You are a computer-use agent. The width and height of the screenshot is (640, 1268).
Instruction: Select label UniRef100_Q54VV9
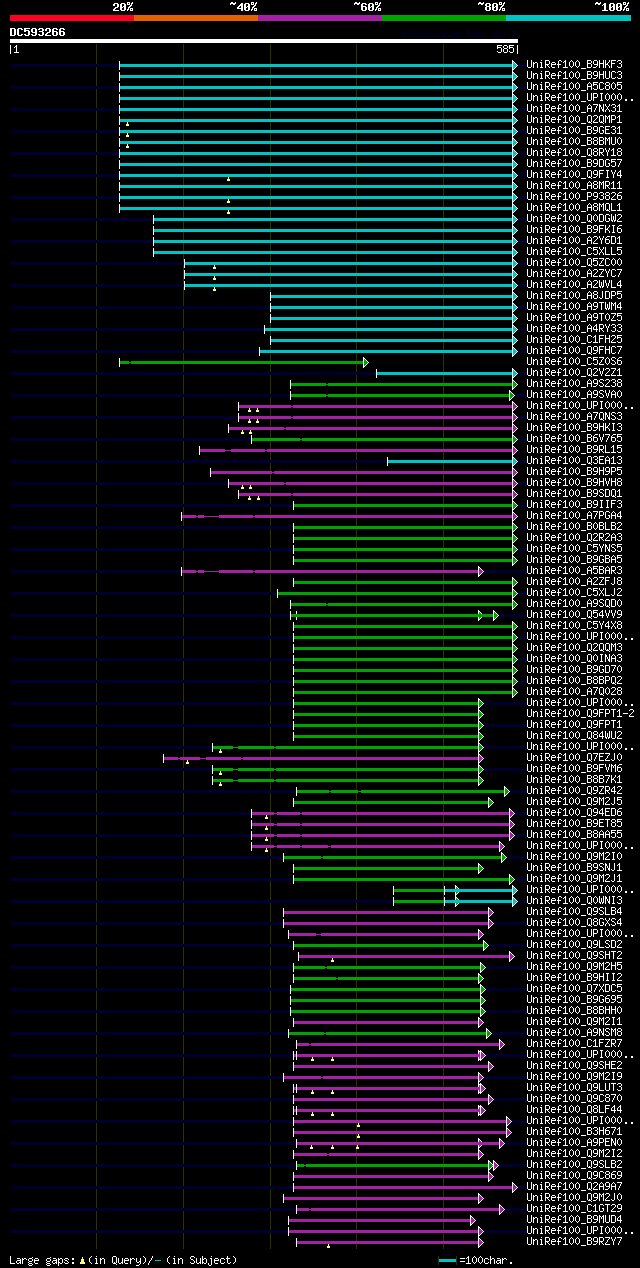click(x=574, y=615)
